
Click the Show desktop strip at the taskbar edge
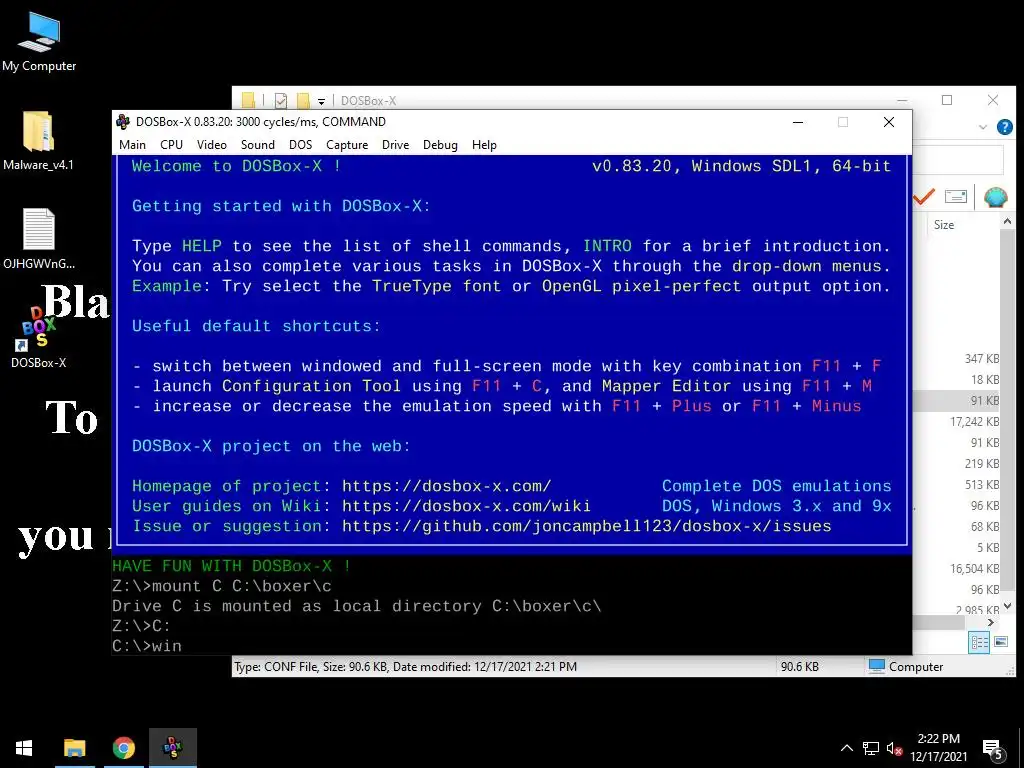click(x=1021, y=748)
